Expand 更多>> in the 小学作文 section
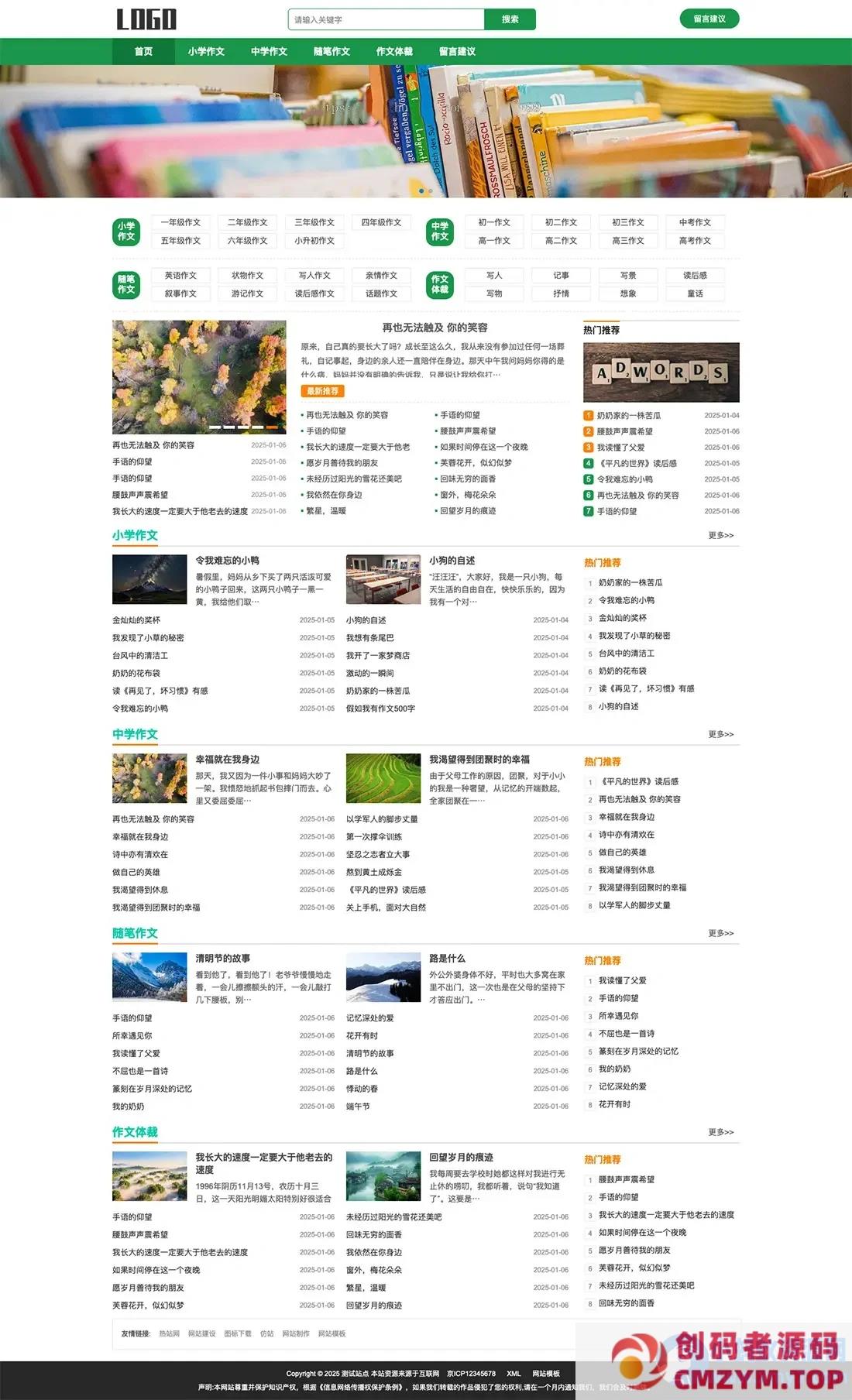Screen dimensions: 852x1400 (x=720, y=535)
